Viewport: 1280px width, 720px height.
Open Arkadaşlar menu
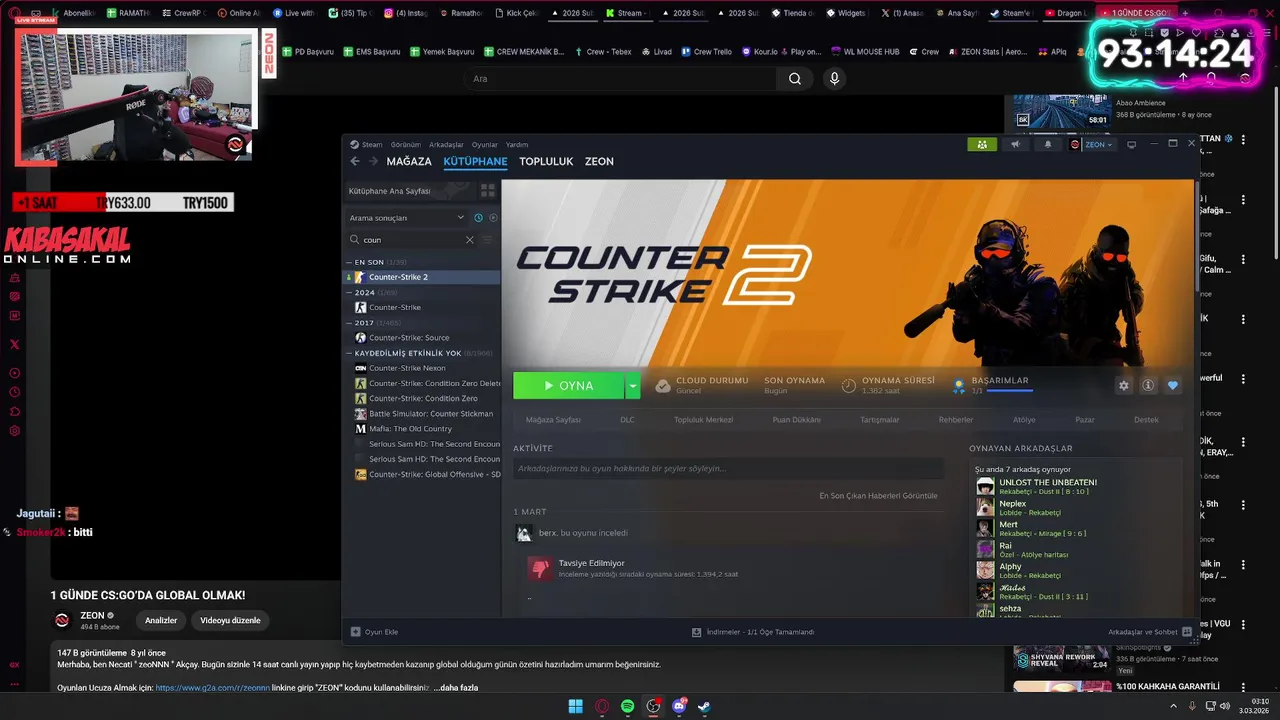(x=446, y=144)
